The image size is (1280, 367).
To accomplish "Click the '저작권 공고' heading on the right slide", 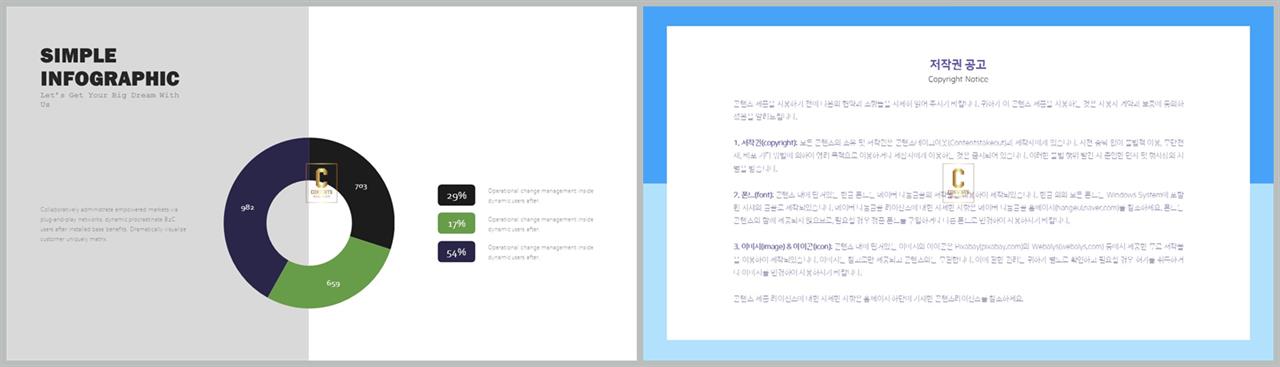I will [x=958, y=64].
